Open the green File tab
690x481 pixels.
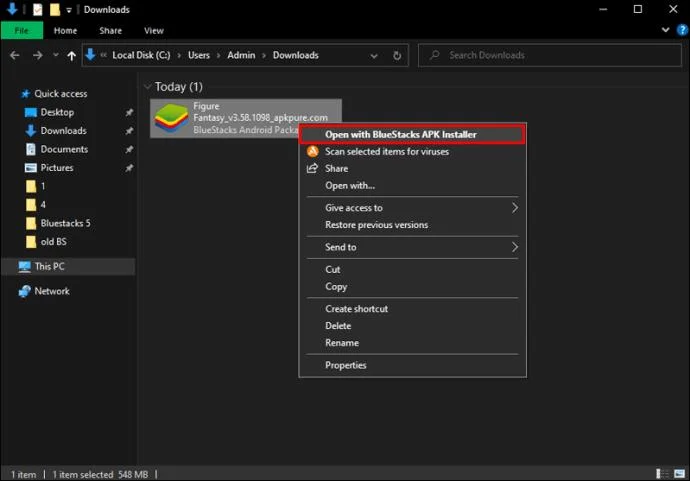point(21,31)
